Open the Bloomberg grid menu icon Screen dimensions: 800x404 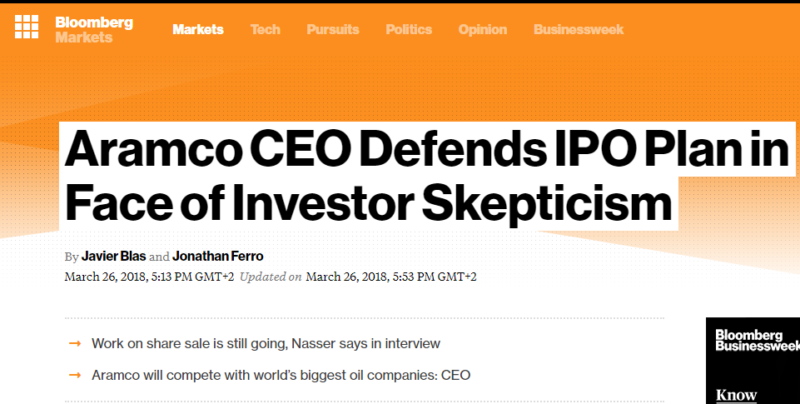pyautogui.click(x=27, y=27)
